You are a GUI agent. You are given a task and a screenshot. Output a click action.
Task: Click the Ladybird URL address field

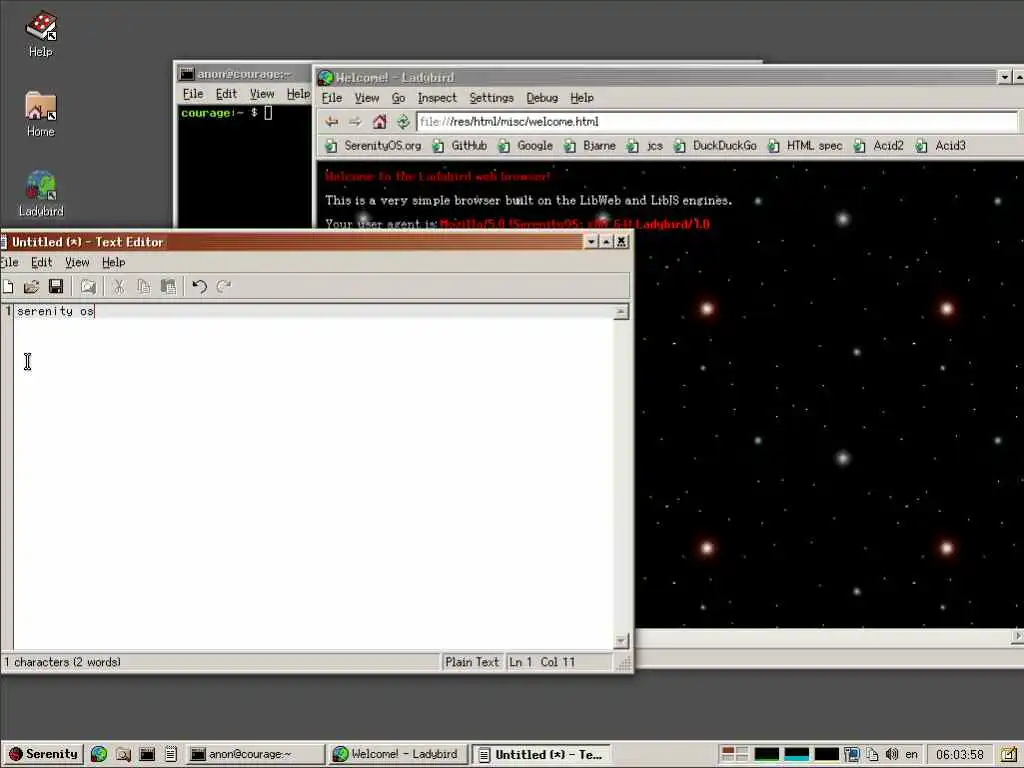pos(716,121)
